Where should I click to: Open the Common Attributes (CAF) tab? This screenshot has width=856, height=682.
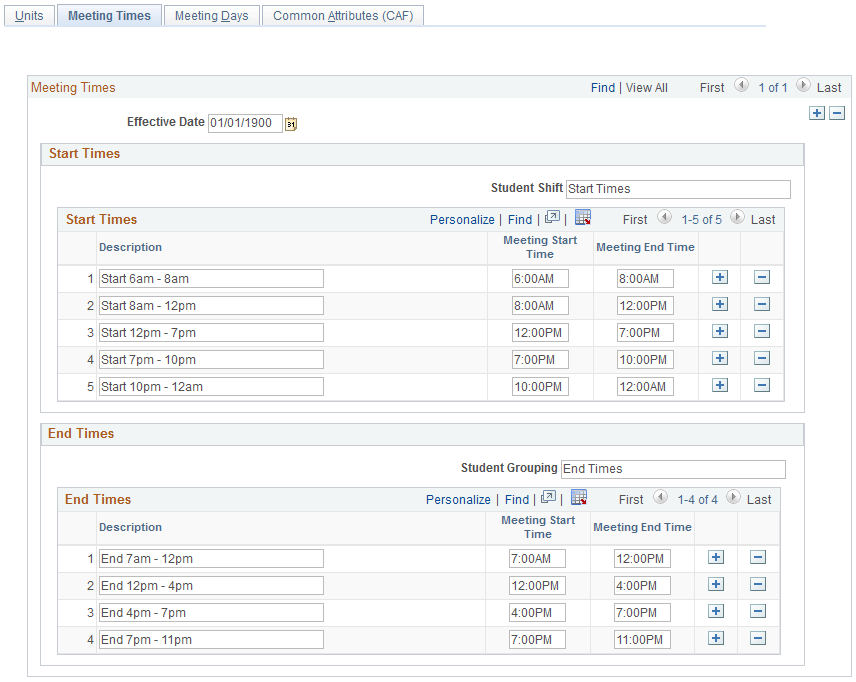tap(342, 15)
